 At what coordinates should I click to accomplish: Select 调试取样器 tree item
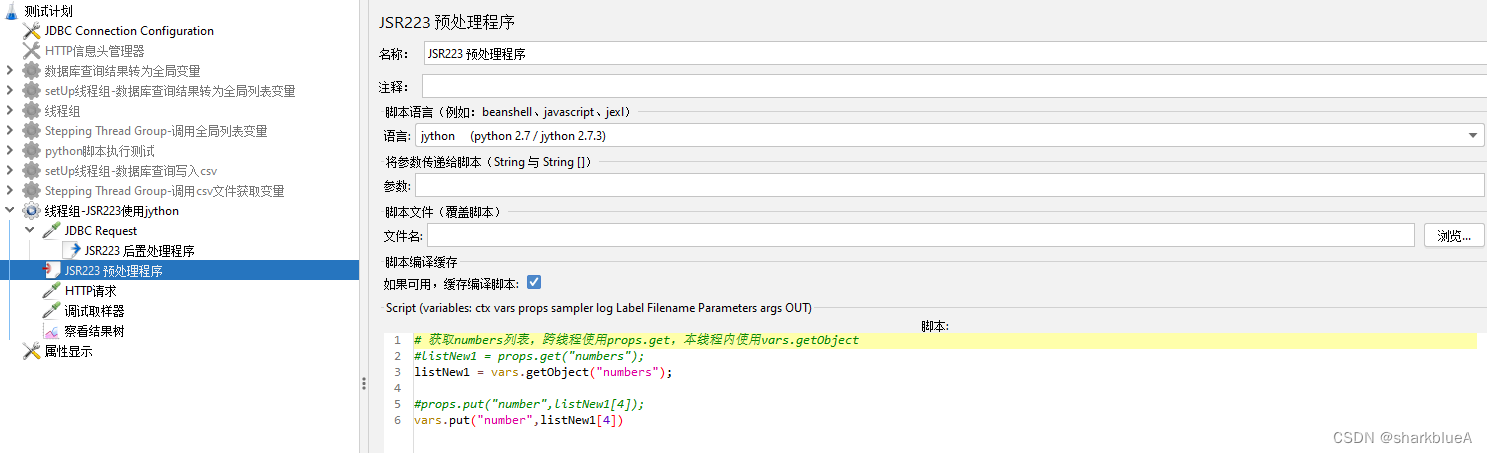coord(94,310)
